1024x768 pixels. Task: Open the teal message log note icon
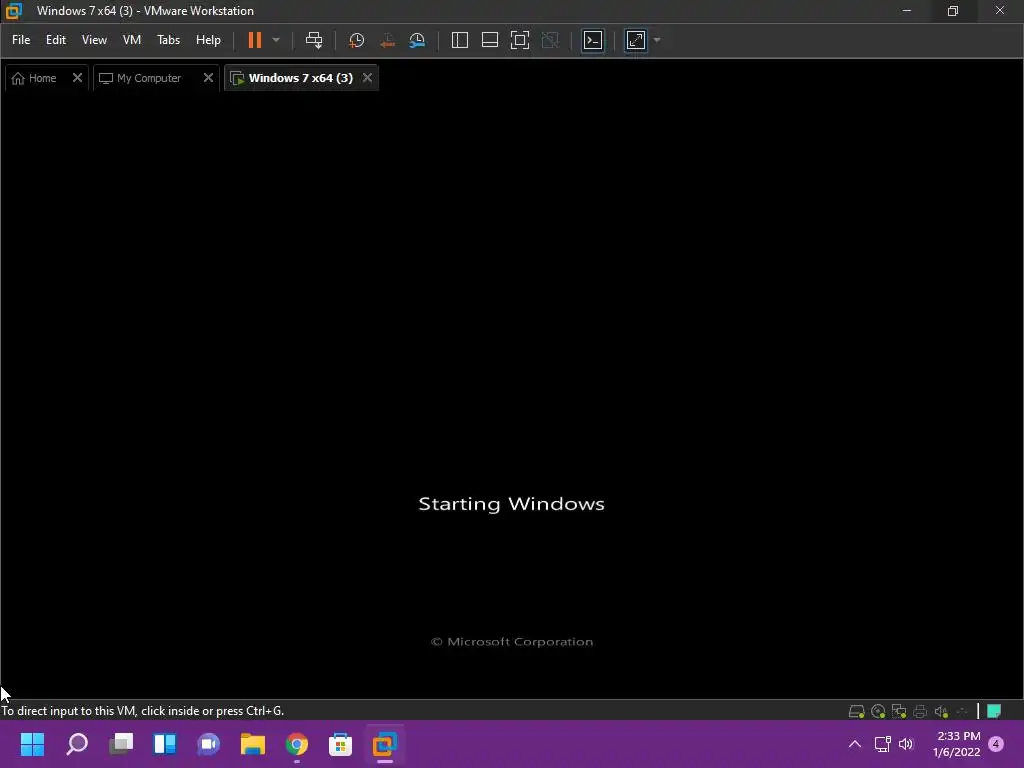994,711
